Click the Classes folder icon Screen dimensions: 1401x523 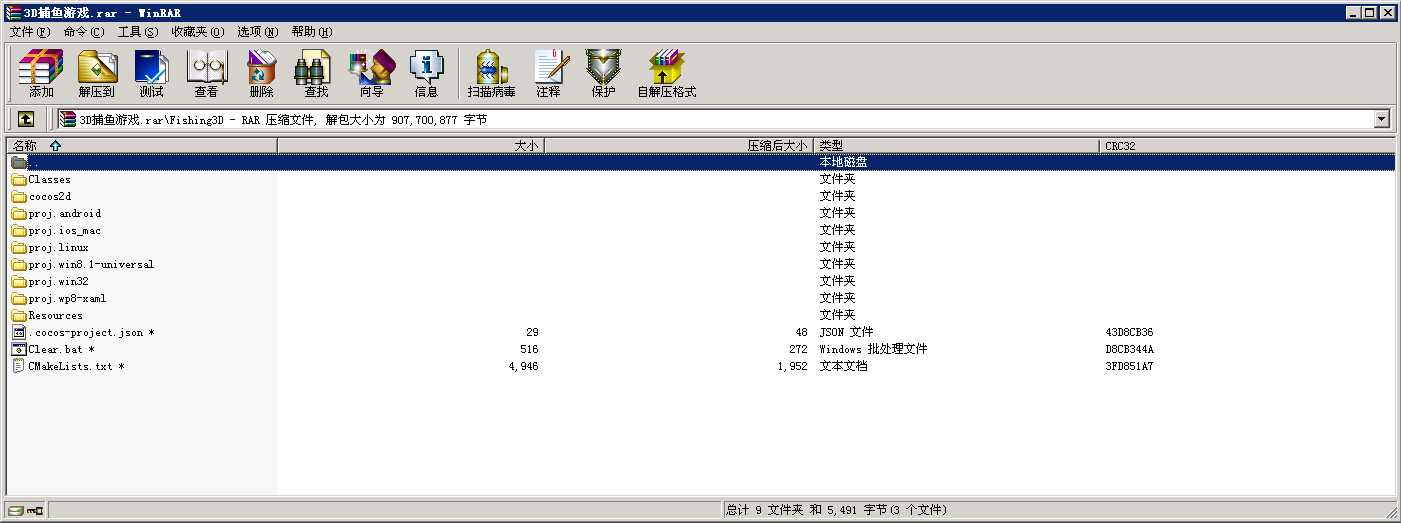click(x=19, y=179)
